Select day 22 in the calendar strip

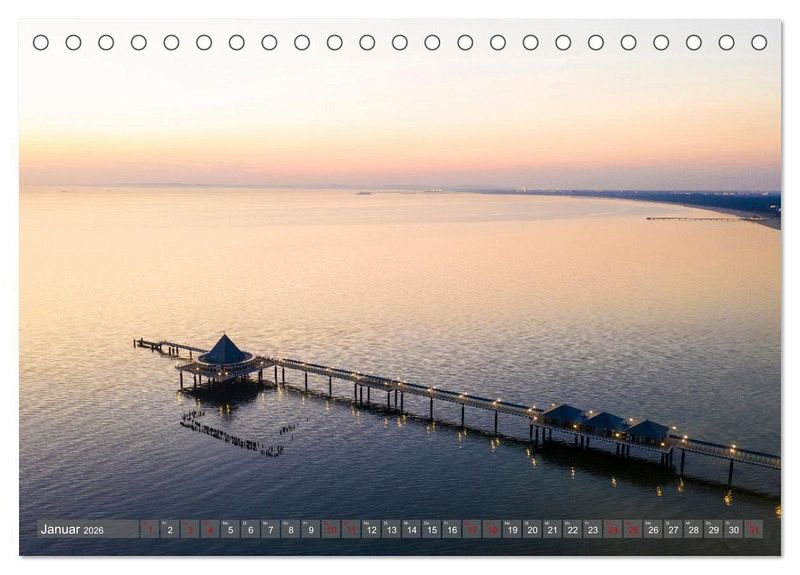[x=573, y=529]
